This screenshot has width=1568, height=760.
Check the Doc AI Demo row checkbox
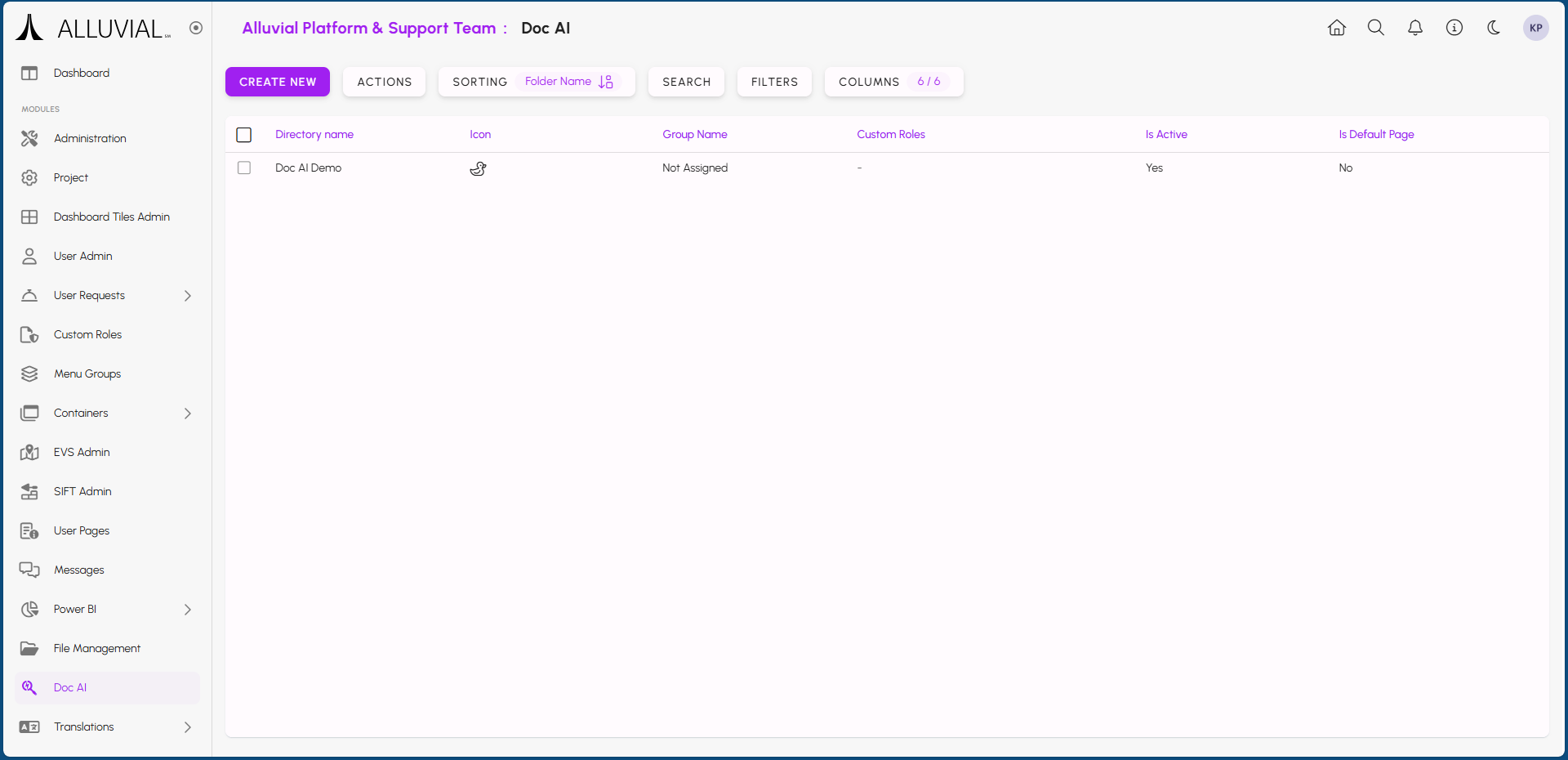point(244,168)
